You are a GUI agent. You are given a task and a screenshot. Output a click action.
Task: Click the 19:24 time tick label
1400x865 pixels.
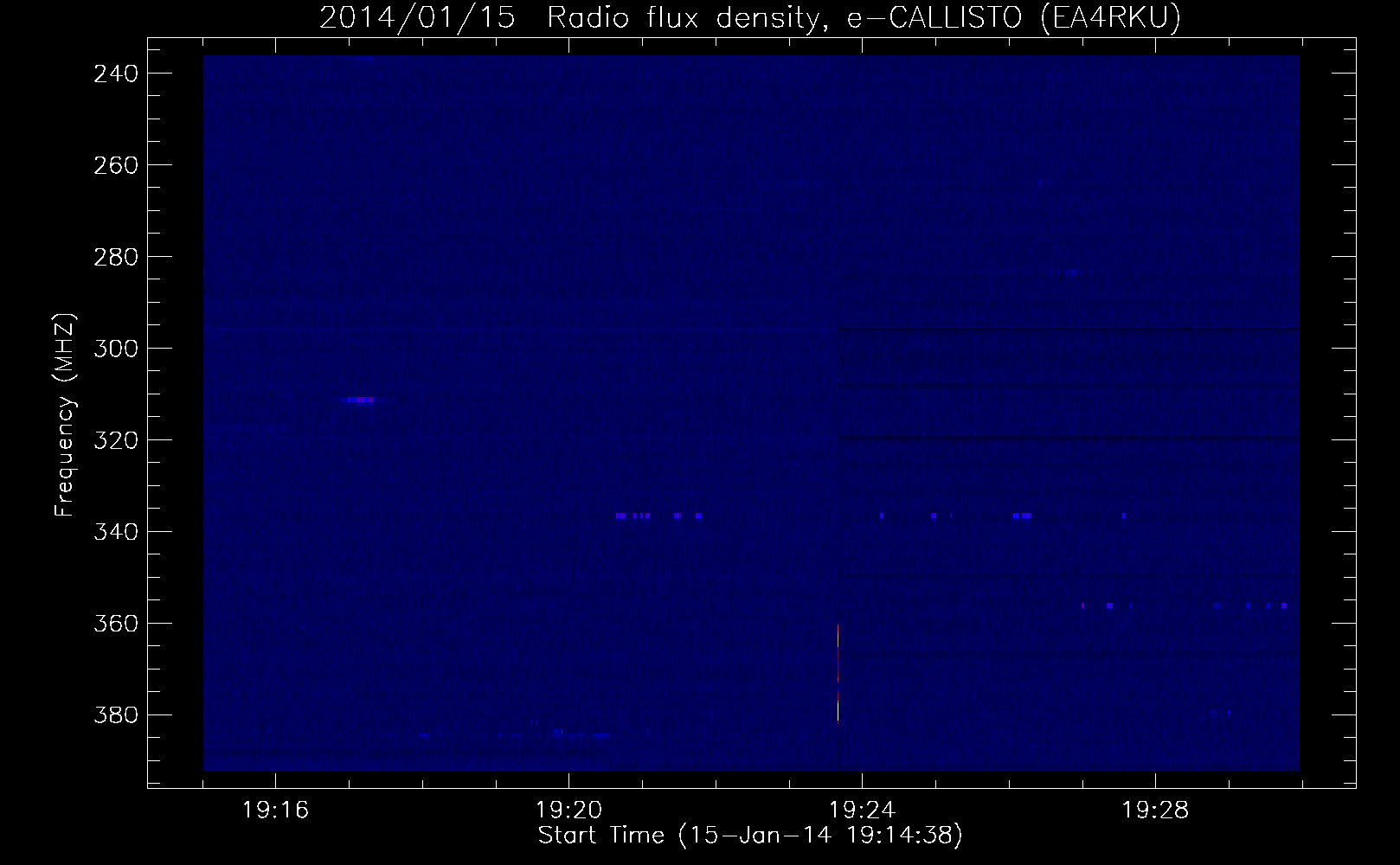862,811
